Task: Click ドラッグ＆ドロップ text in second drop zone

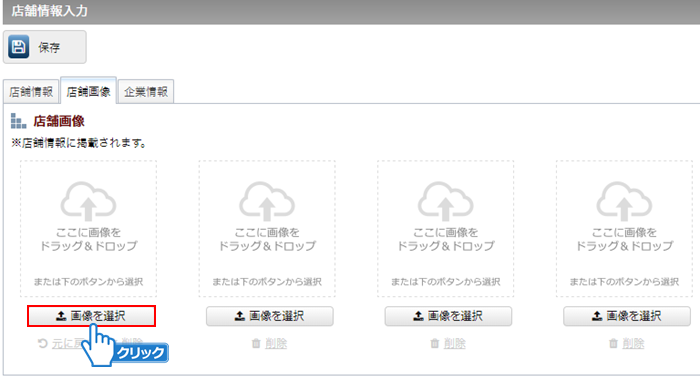Action: (267, 246)
